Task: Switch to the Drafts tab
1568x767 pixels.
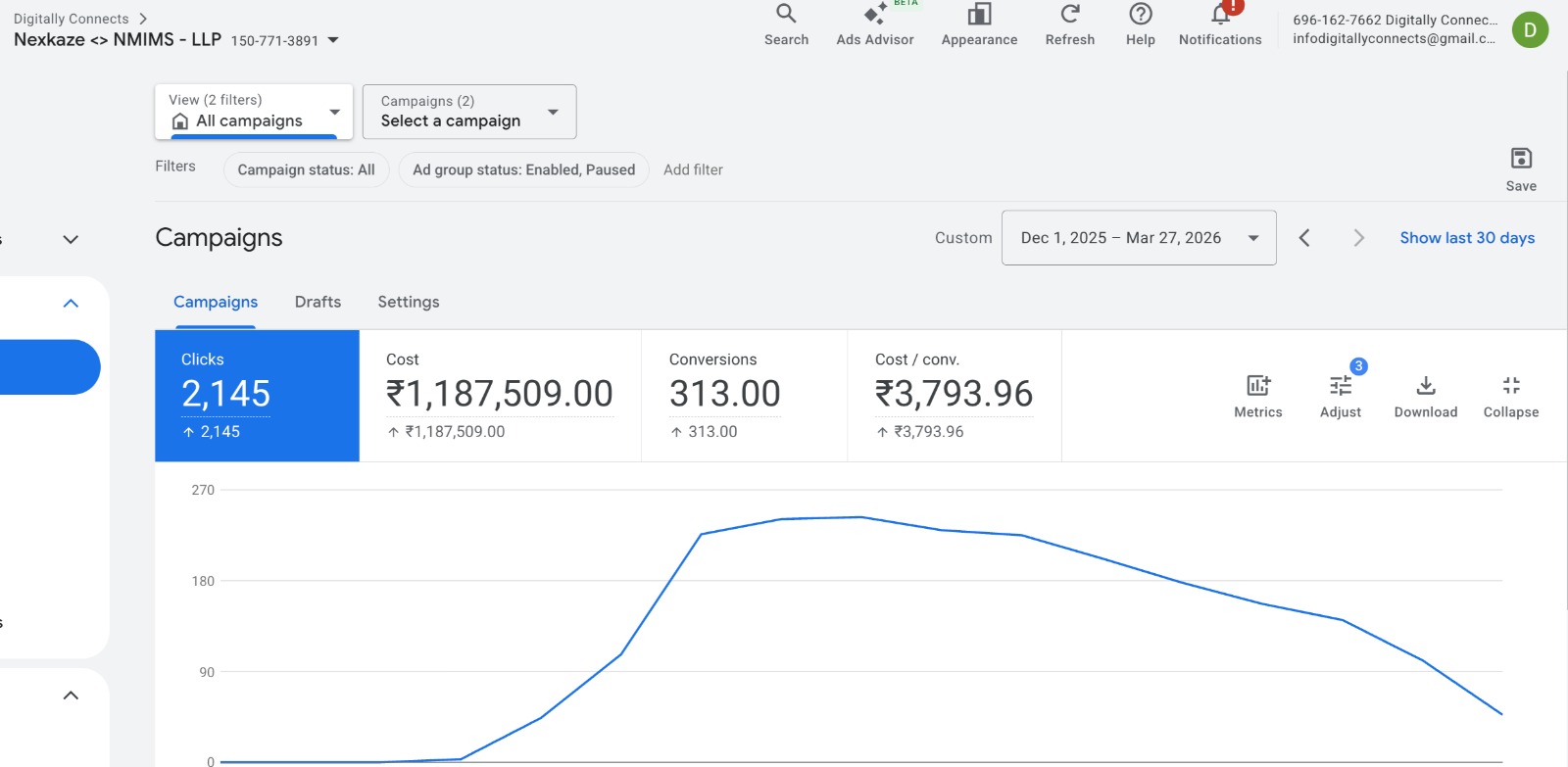Action: (318, 302)
